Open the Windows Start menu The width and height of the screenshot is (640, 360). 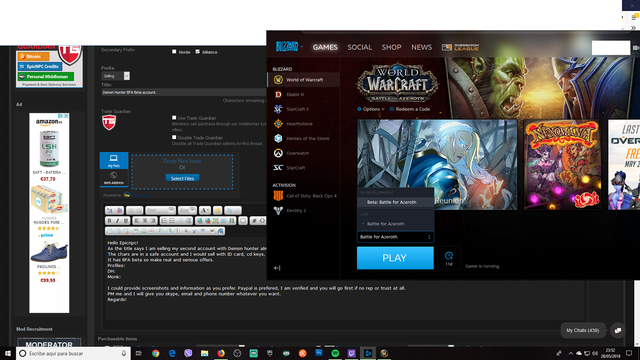[8, 353]
